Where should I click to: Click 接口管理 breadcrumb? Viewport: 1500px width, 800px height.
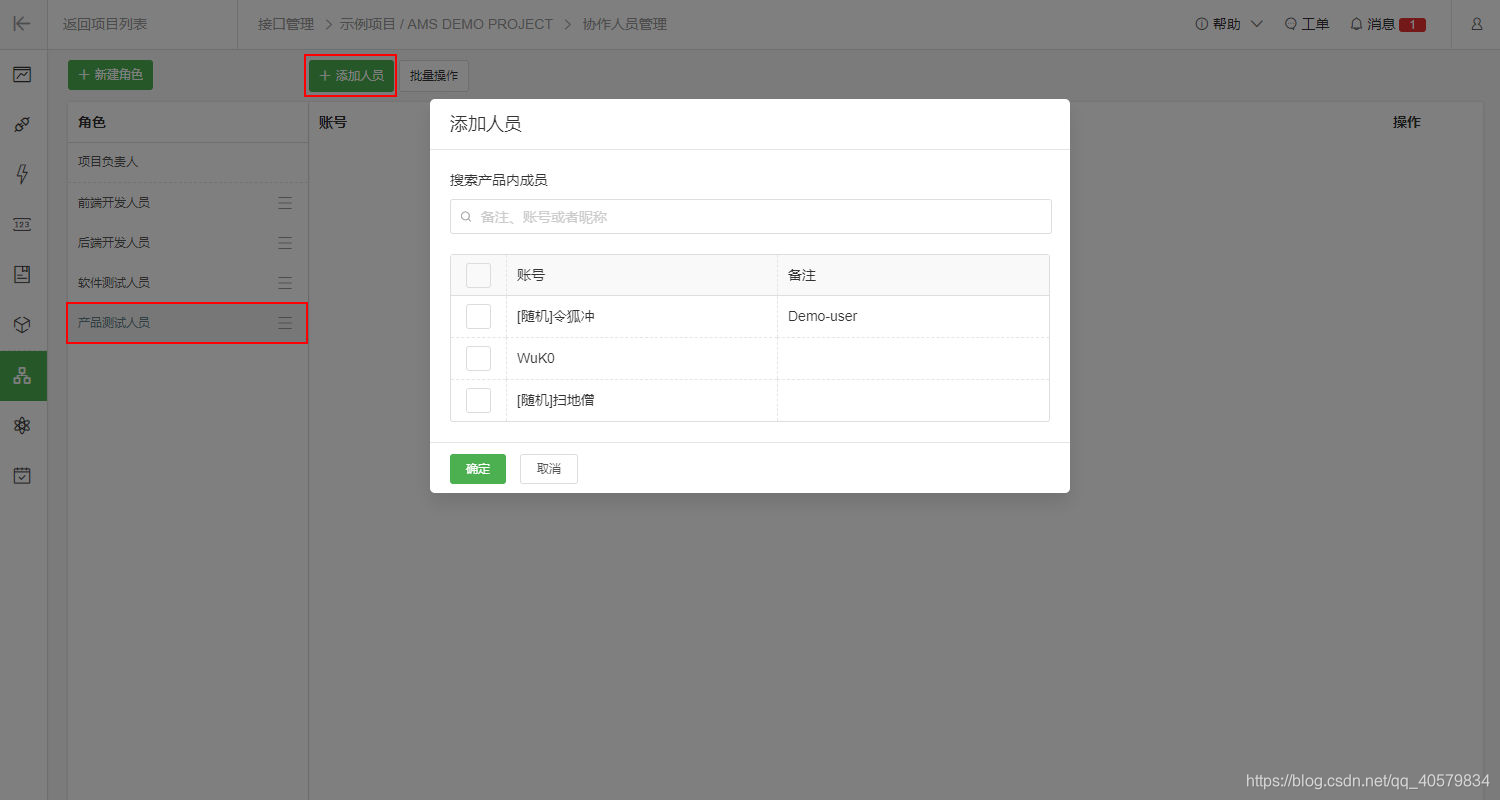(x=286, y=24)
